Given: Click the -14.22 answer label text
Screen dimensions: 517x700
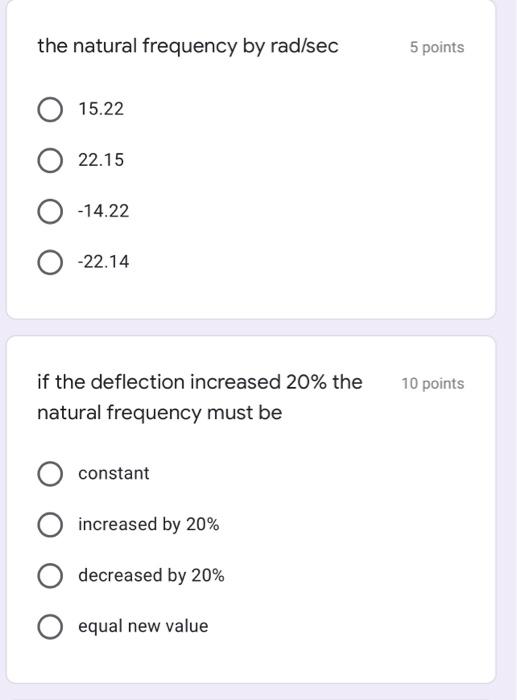Looking at the screenshot, I should pos(103,211).
